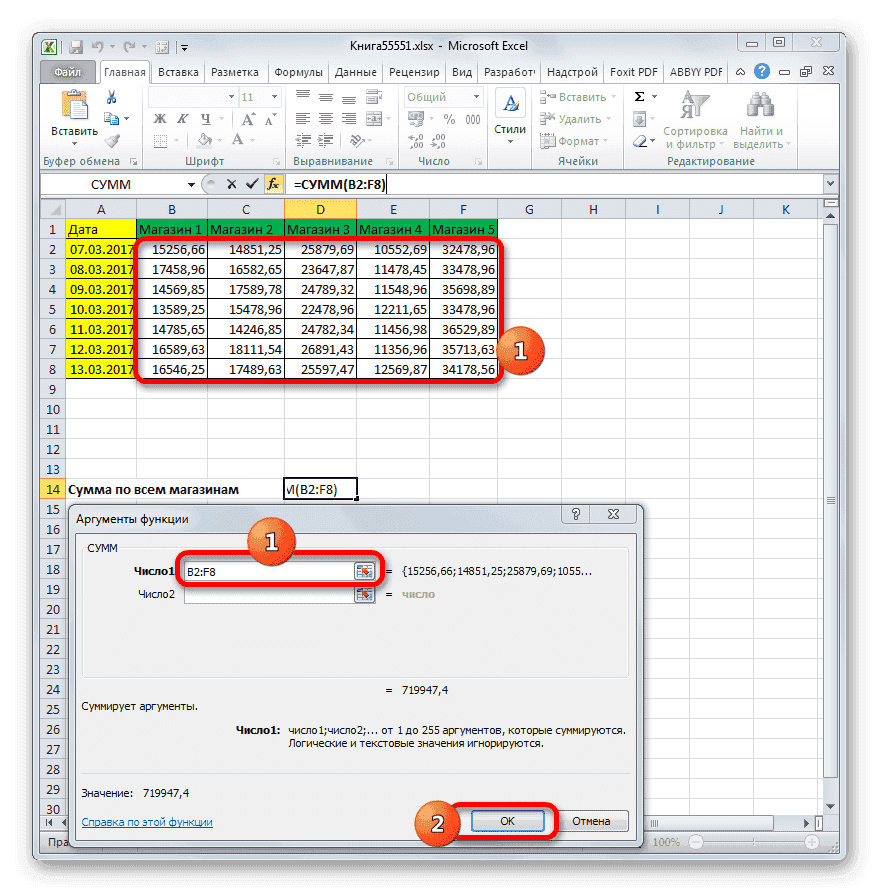The image size is (879, 893).
Task: Click the Insert Function (fx) icon
Action: [273, 184]
